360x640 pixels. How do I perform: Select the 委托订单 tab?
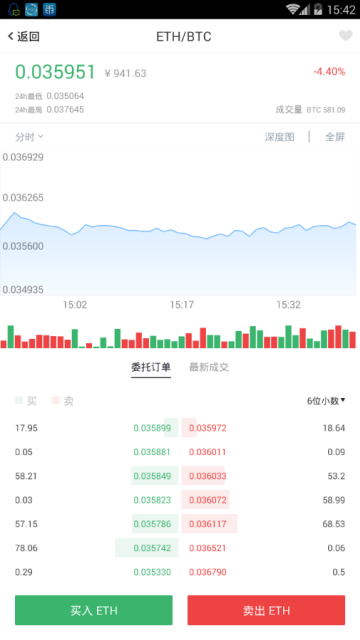[151, 367]
